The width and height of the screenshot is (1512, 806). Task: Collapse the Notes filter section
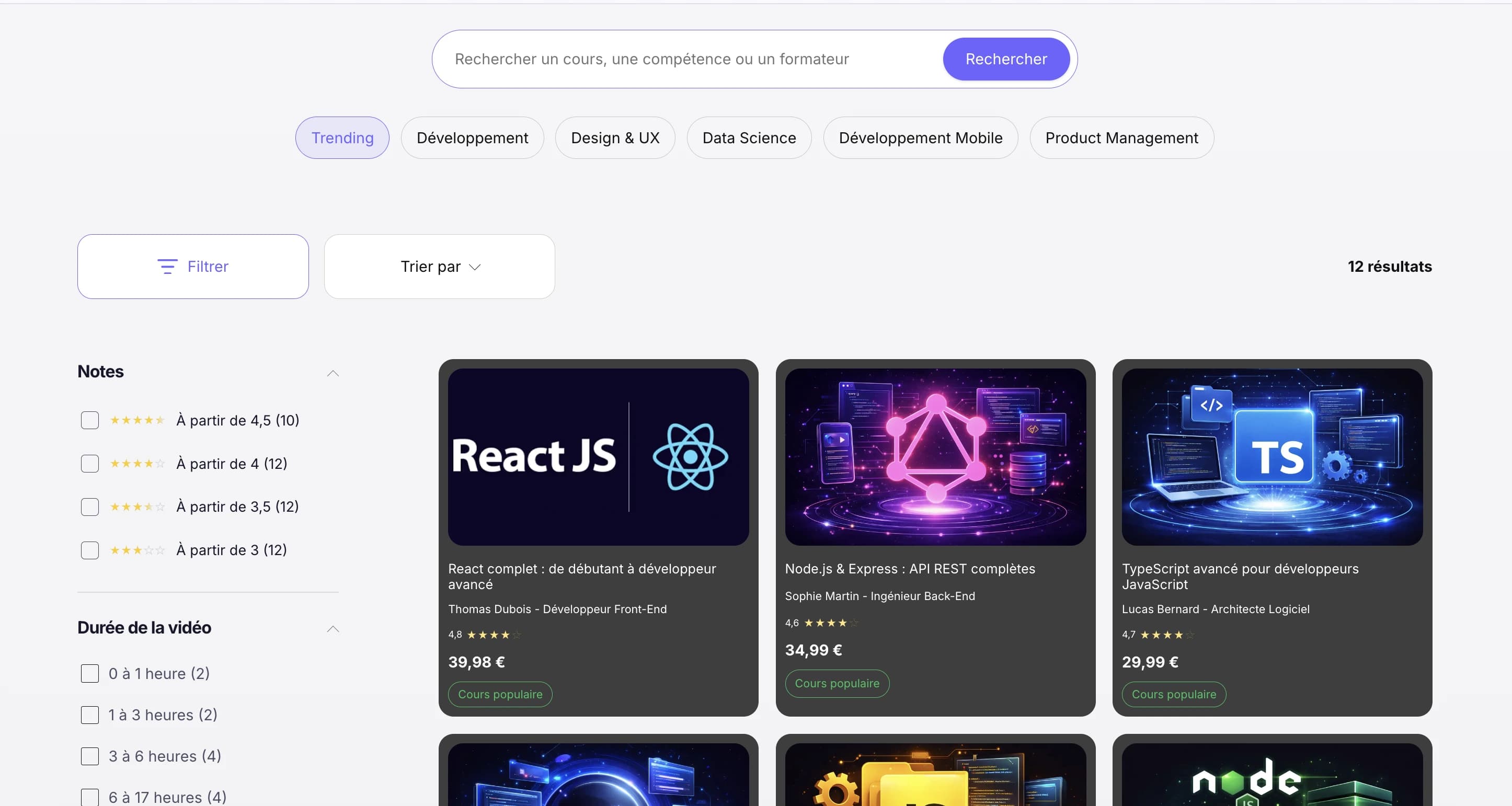click(x=333, y=373)
